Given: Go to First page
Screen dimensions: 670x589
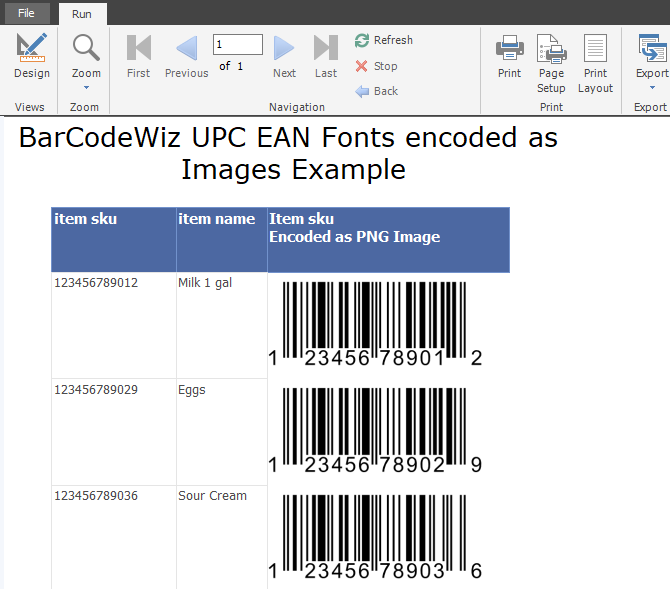Looking at the screenshot, I should tap(138, 56).
